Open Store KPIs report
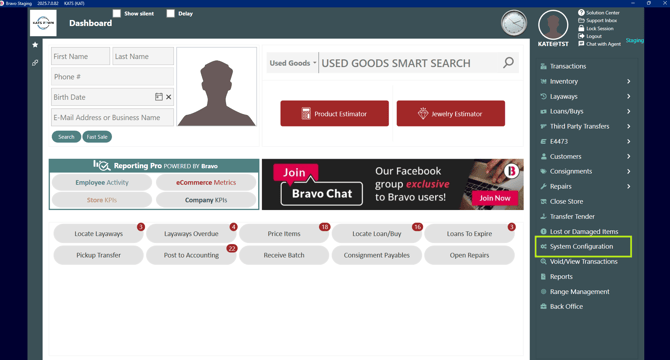This screenshot has height=360, width=670. (102, 200)
